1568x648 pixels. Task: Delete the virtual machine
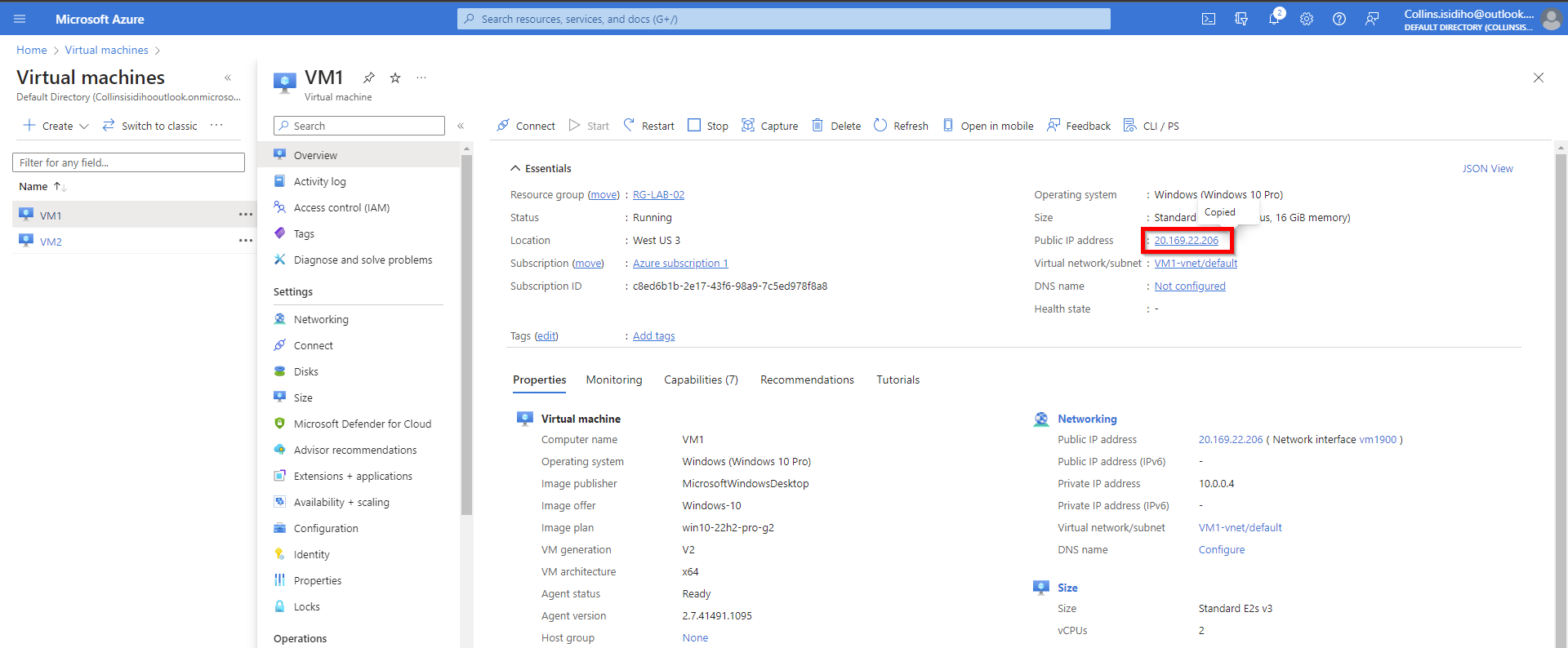click(836, 126)
